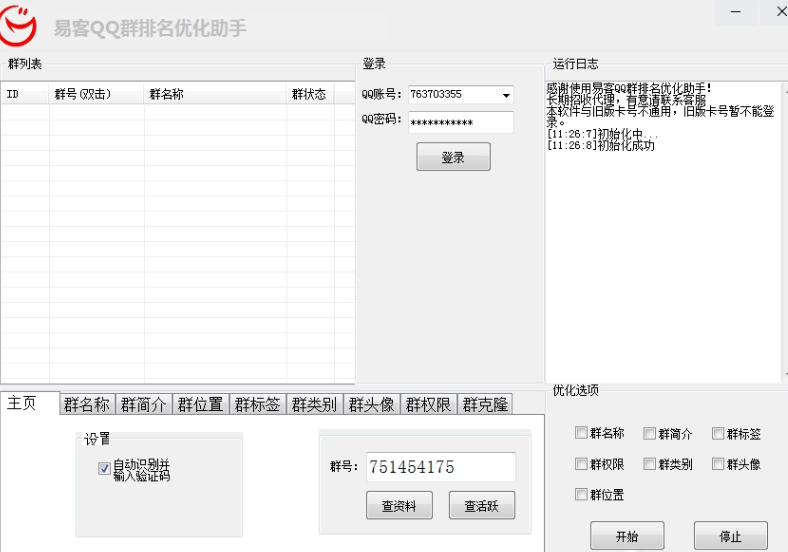Enable the 群头像 optimization checkbox
Image resolution: width=788 pixels, height=552 pixels.
[718, 464]
